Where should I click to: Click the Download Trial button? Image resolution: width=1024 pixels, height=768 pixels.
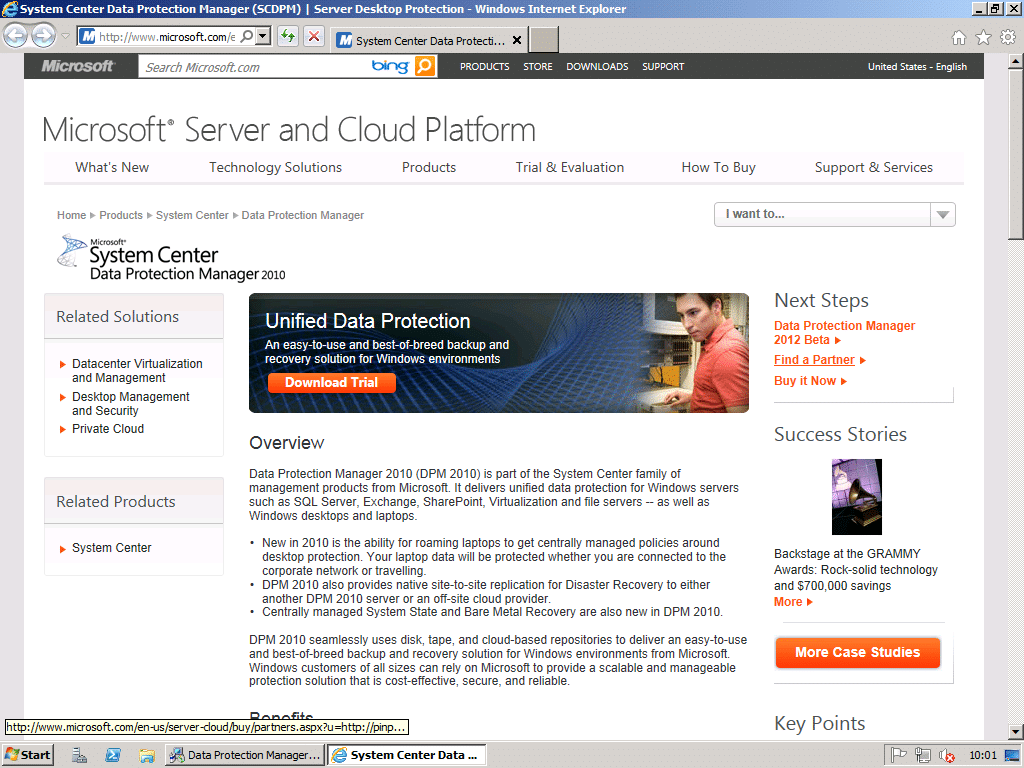point(331,383)
